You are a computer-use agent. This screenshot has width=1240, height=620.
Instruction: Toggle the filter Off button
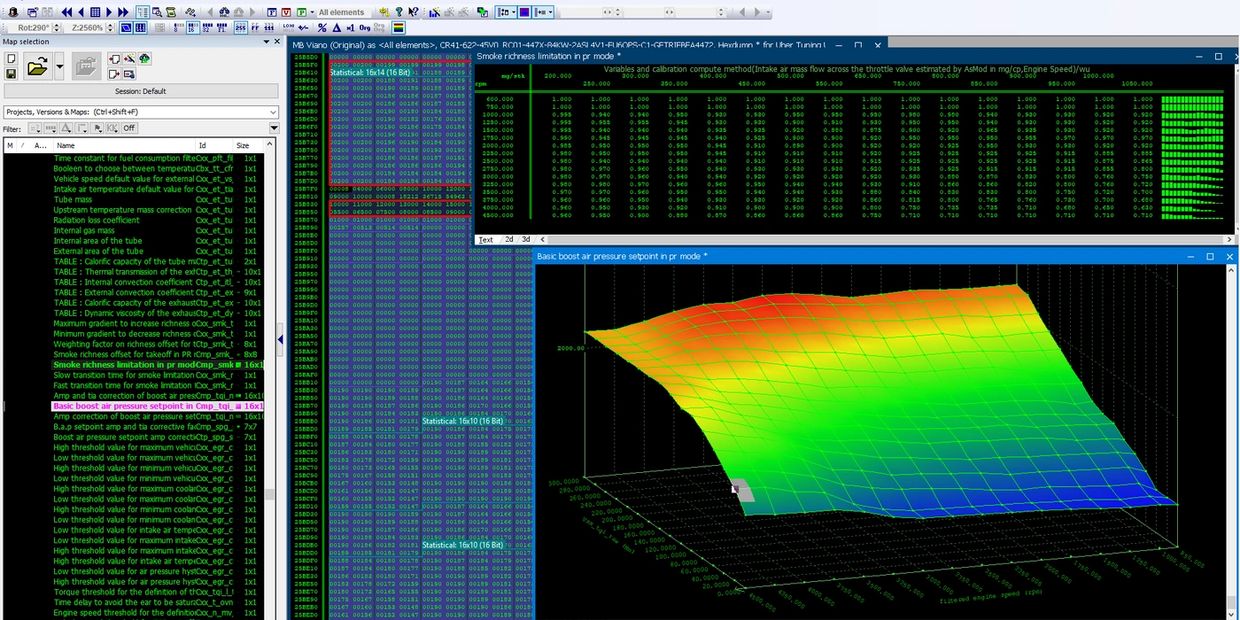pyautogui.click(x=129, y=128)
